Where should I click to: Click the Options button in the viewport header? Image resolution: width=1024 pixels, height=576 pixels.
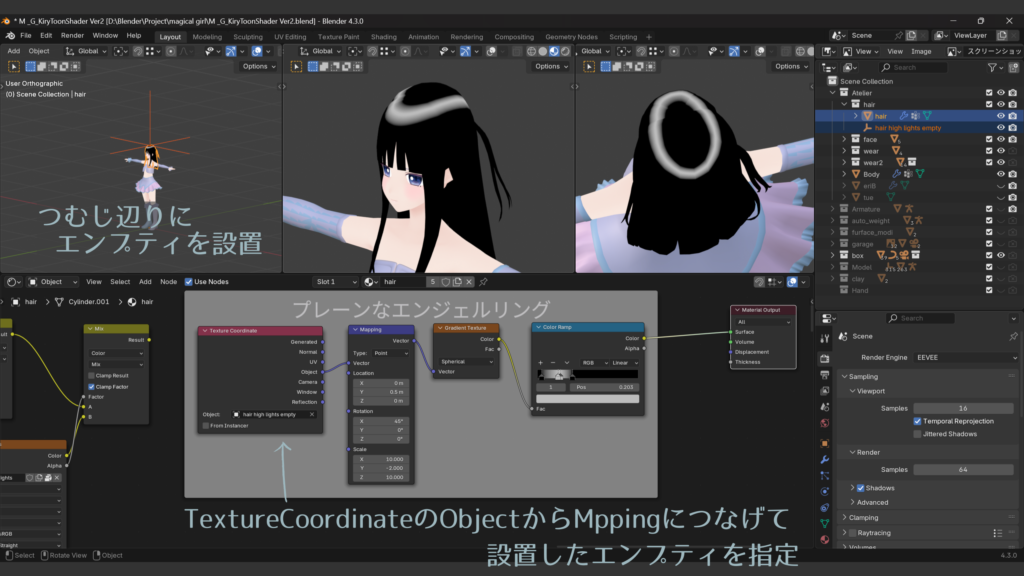click(x=256, y=66)
